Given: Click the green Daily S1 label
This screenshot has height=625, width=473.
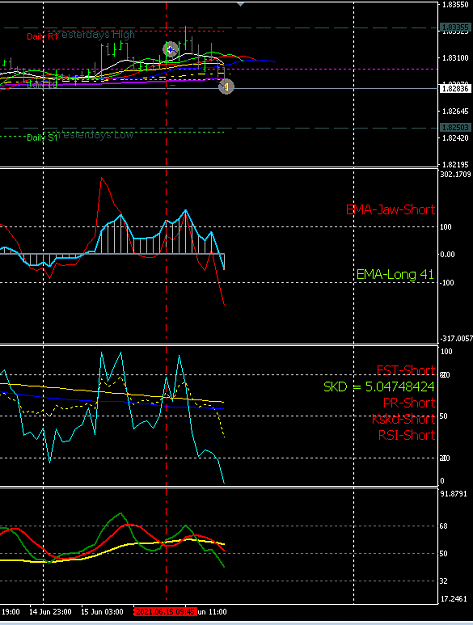Looking at the screenshot, I should (42, 138).
